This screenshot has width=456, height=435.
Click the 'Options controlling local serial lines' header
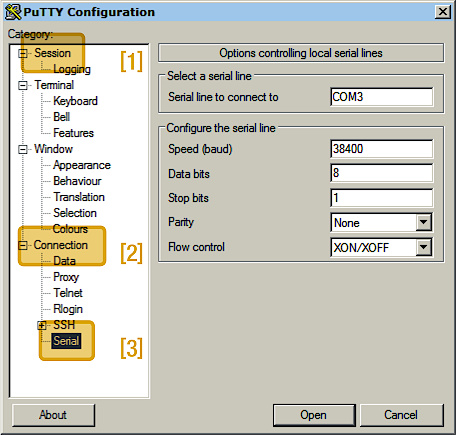(301, 53)
